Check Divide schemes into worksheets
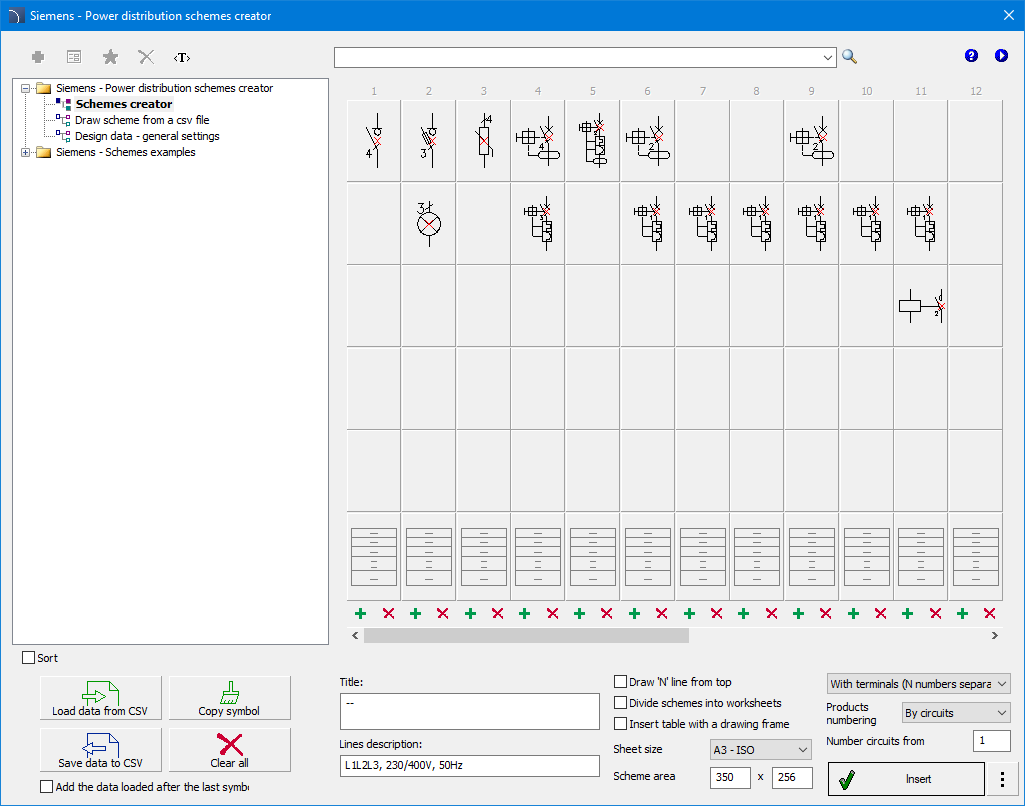 point(620,703)
